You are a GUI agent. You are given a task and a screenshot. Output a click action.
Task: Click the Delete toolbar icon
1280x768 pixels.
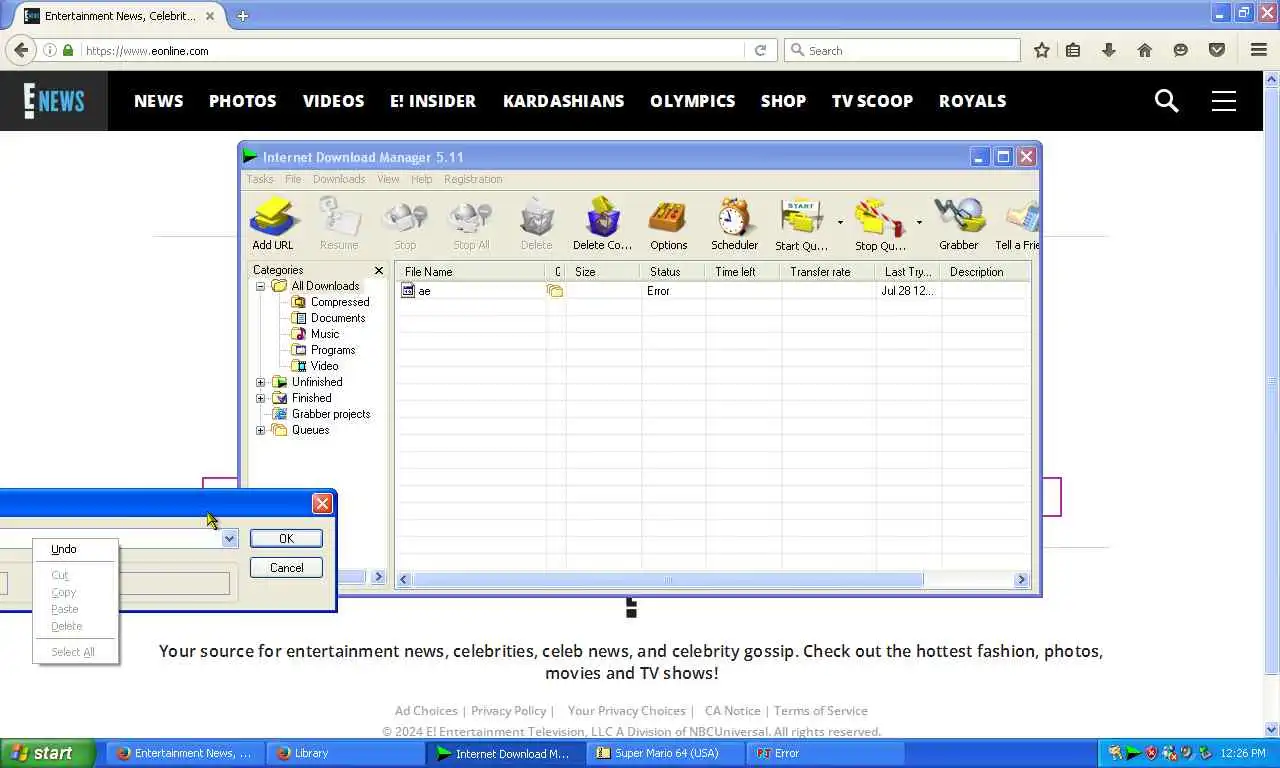point(536,223)
